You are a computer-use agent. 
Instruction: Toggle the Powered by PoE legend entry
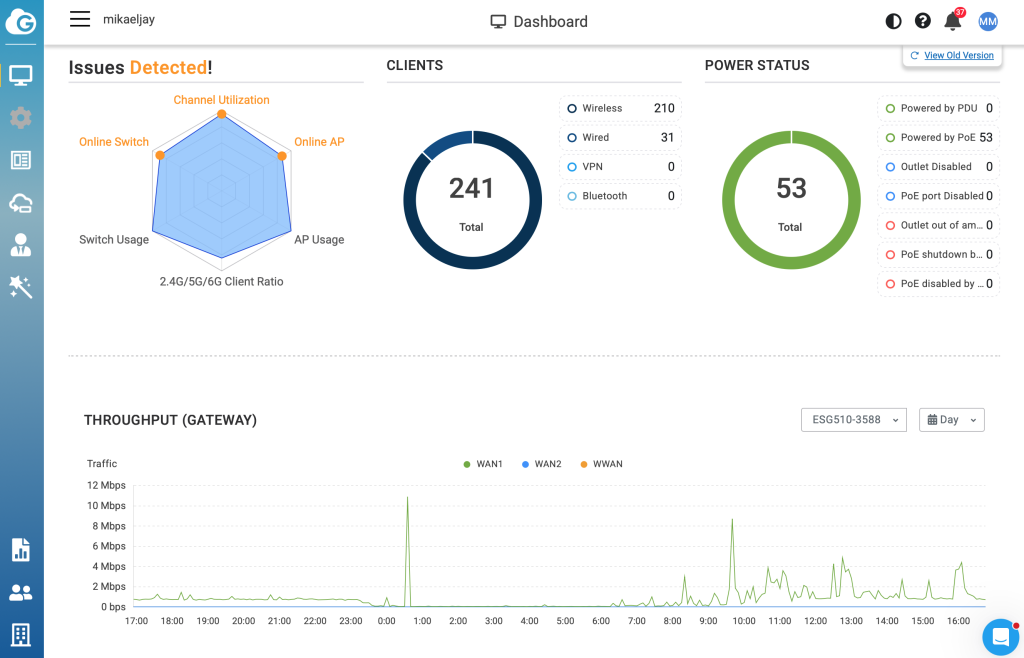pos(938,138)
